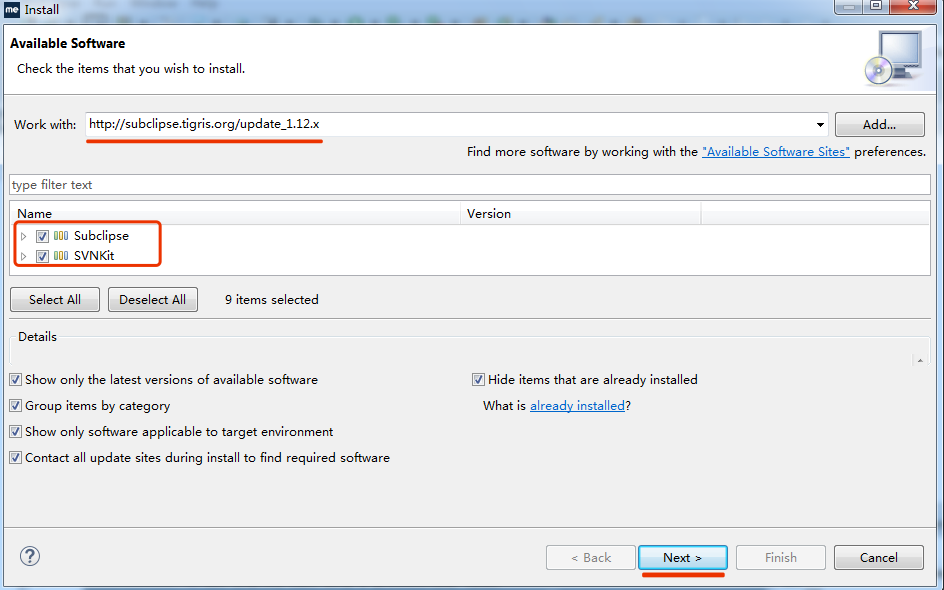The image size is (944, 590).
Task: Uncheck the Subclipse checkbox
Action: [42, 236]
